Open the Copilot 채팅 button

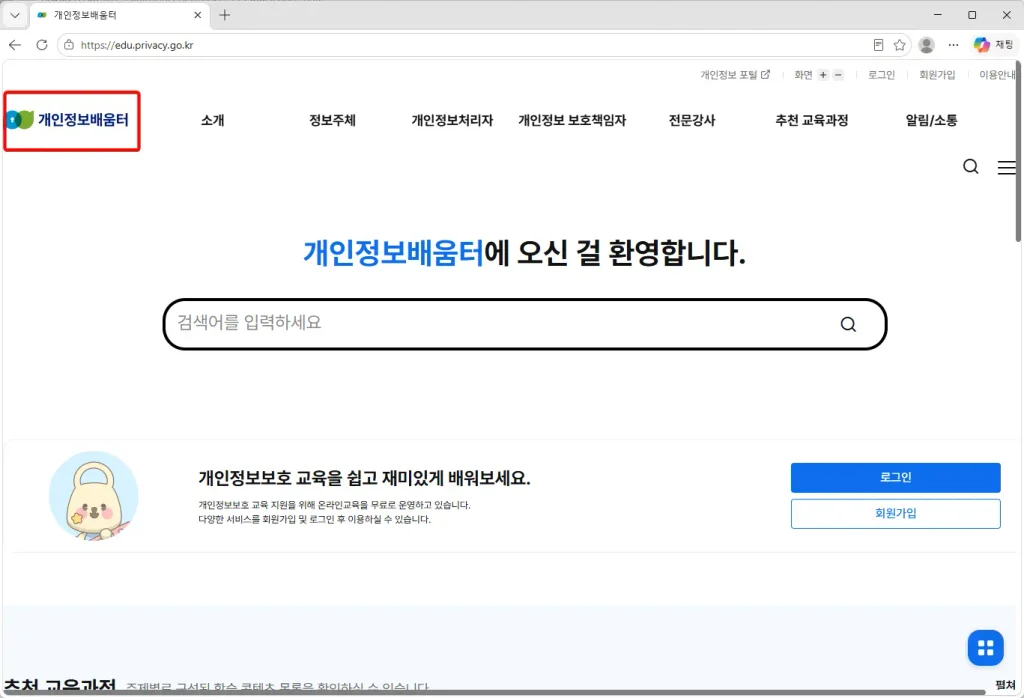tap(993, 45)
